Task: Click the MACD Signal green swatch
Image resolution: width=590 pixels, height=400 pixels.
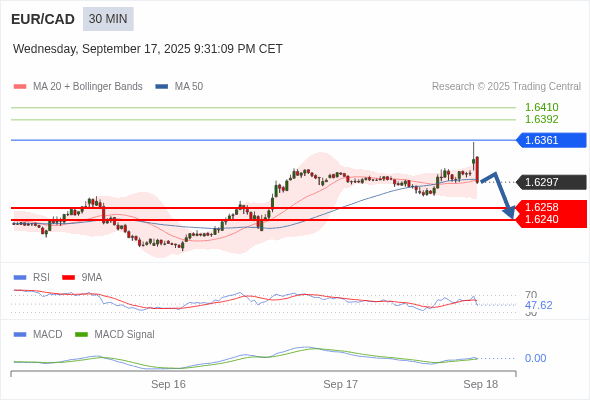Action: (x=81, y=335)
